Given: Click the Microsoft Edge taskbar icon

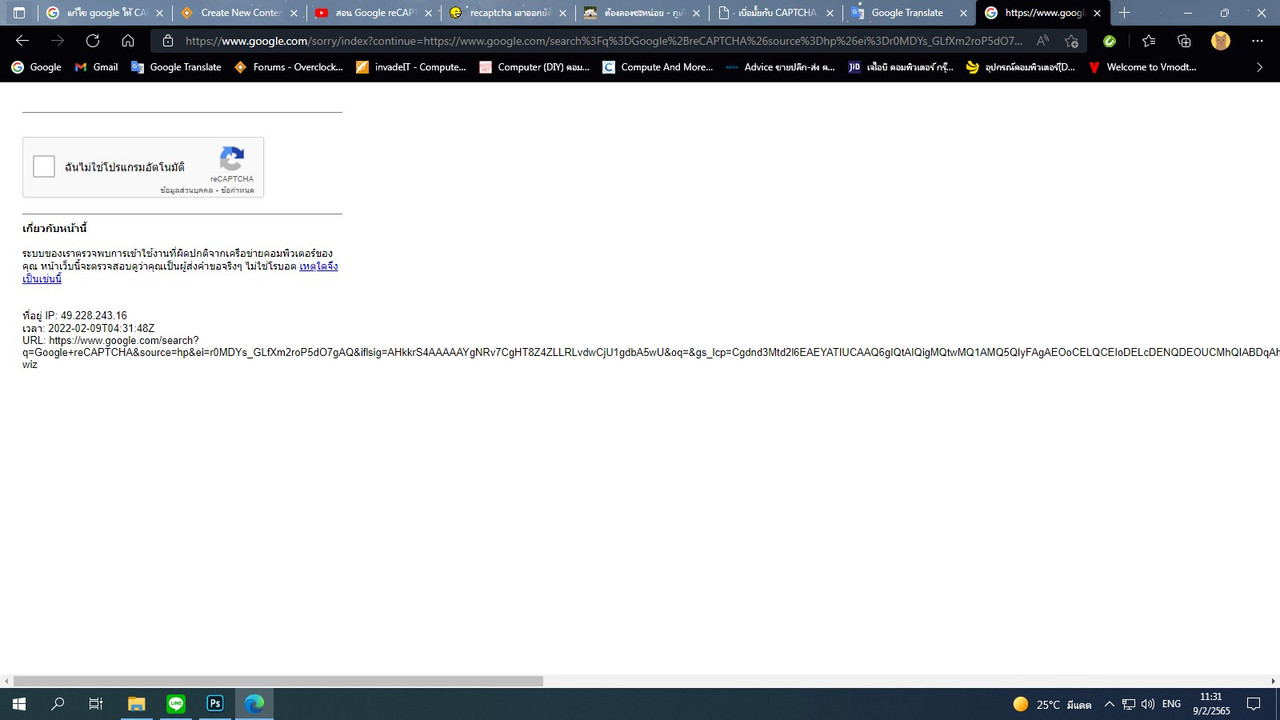Looking at the screenshot, I should tap(255, 704).
